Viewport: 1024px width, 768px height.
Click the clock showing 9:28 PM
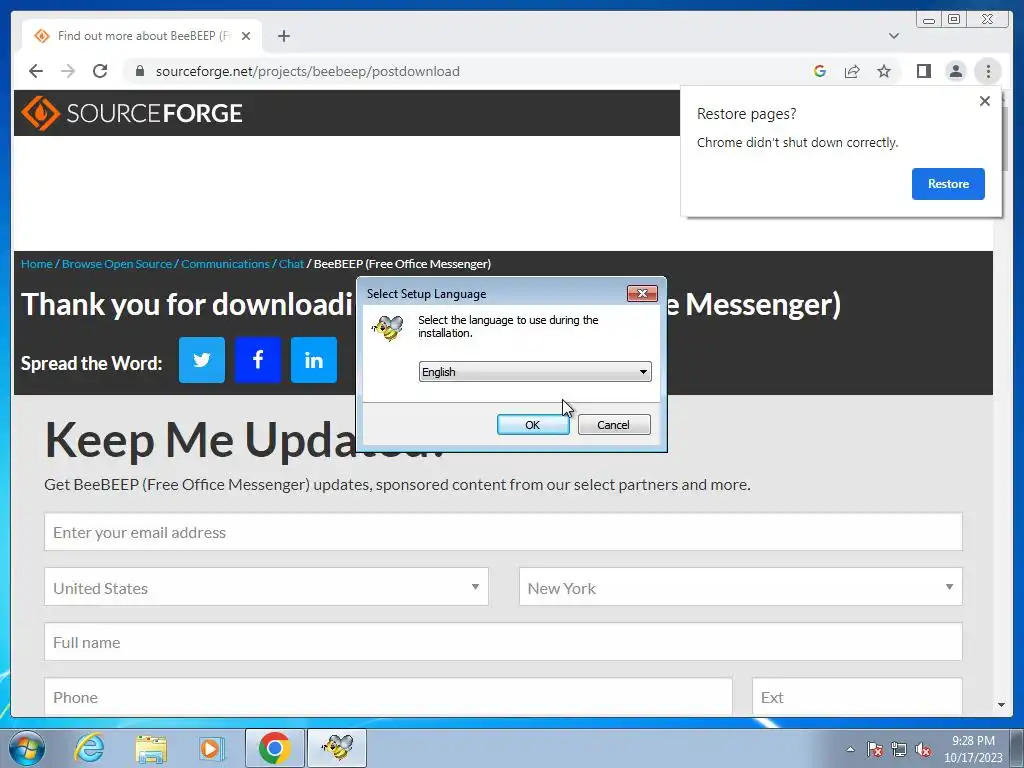[x=973, y=749]
